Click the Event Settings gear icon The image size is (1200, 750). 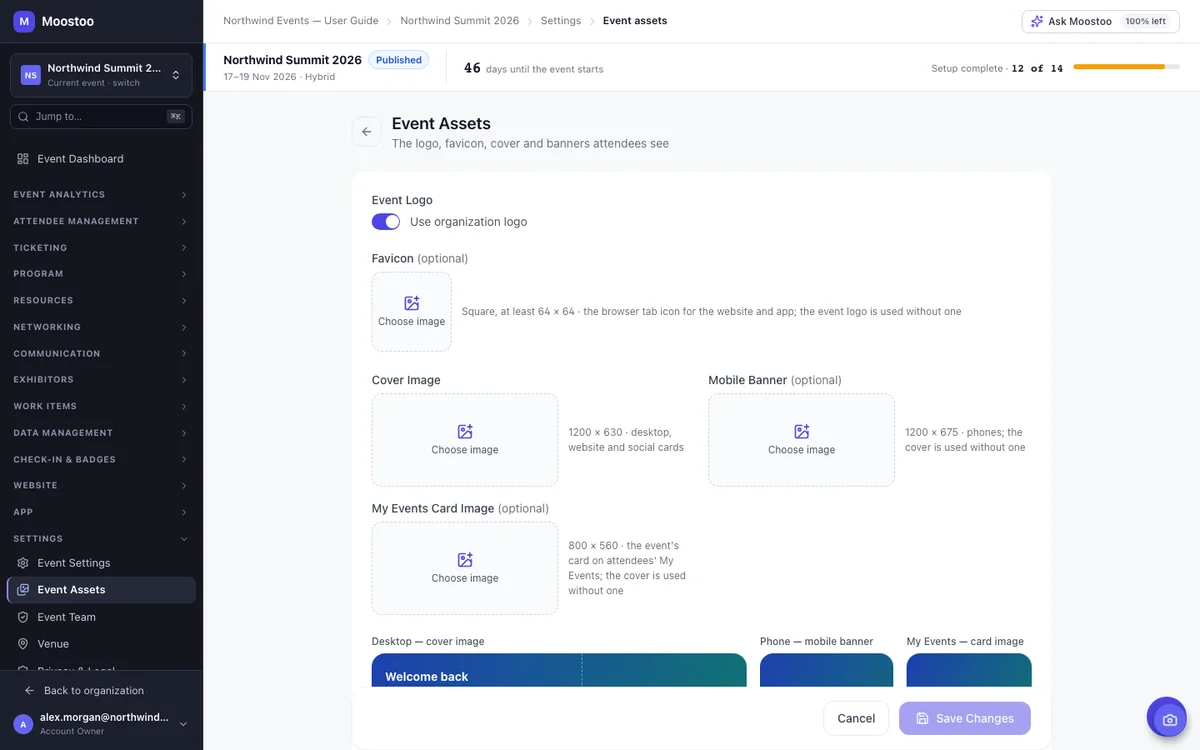pyautogui.click(x=23, y=563)
